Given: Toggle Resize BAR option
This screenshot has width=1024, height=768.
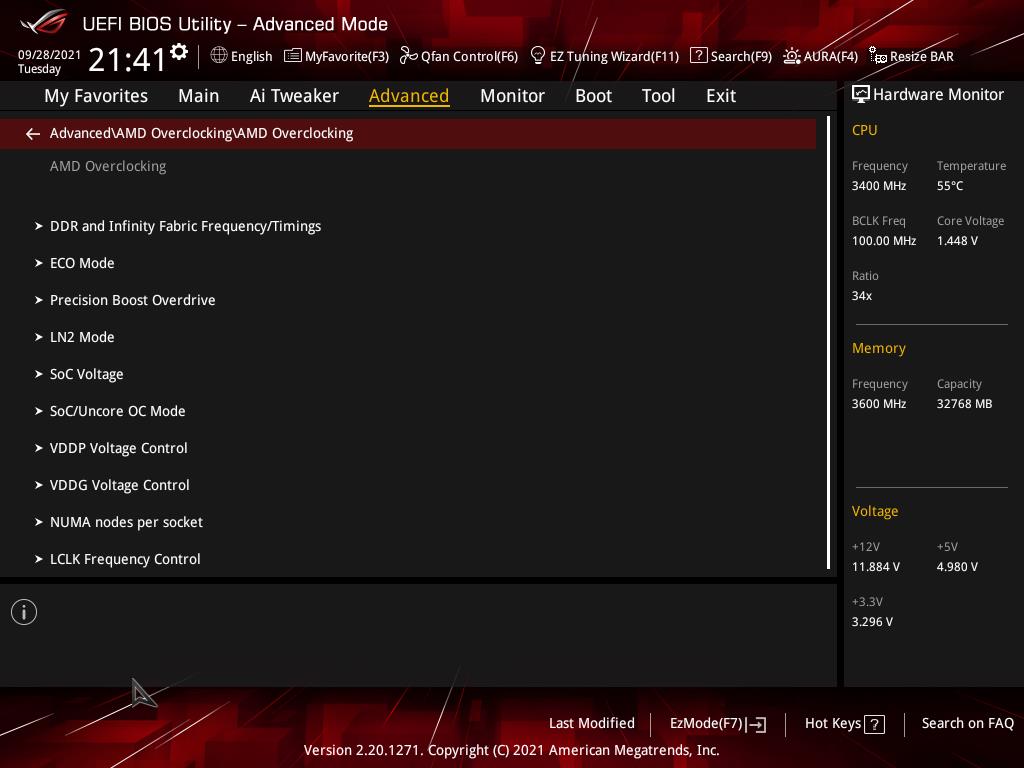Looking at the screenshot, I should point(911,56).
